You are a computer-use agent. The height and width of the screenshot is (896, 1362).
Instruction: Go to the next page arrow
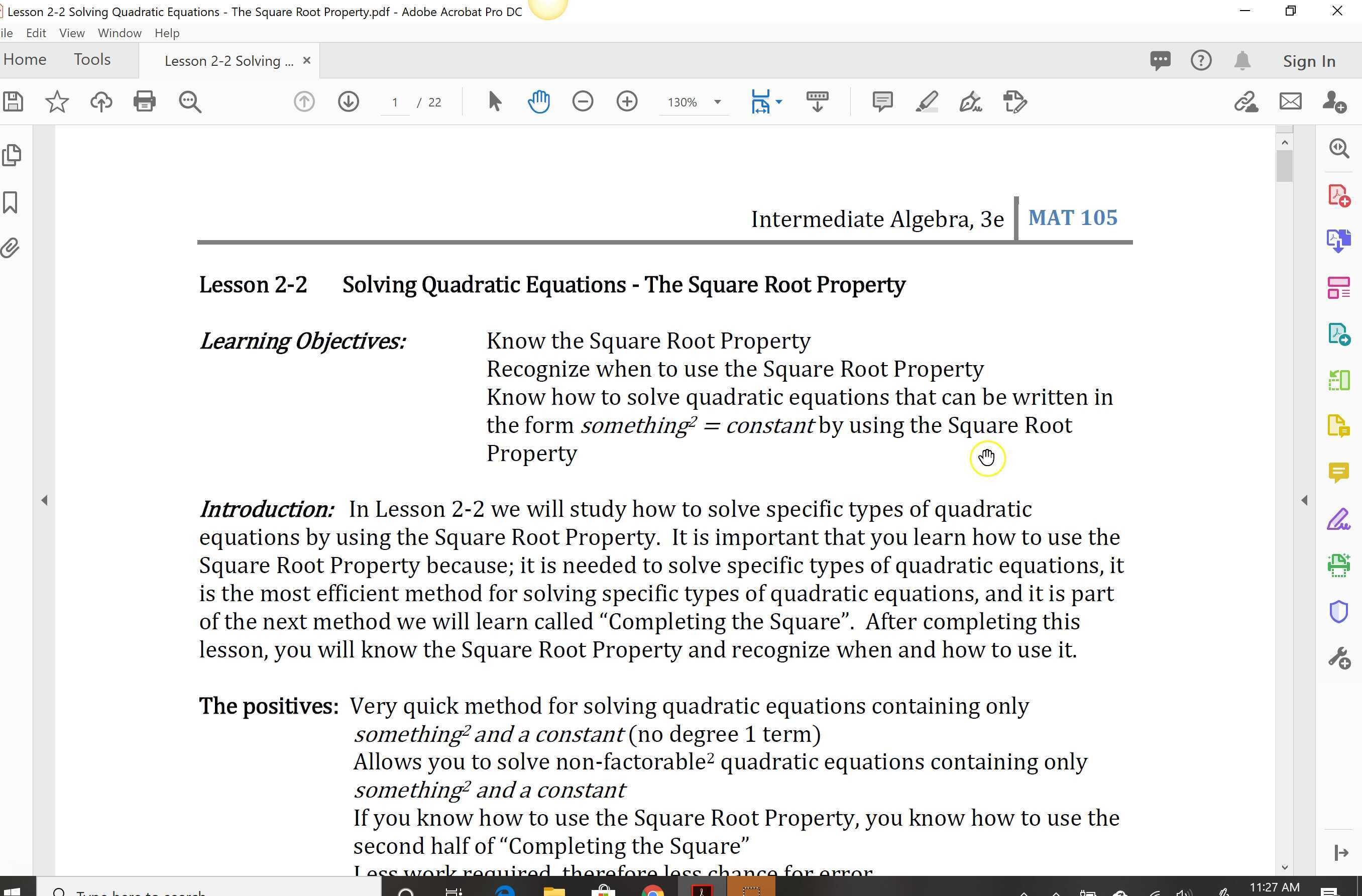[348, 102]
